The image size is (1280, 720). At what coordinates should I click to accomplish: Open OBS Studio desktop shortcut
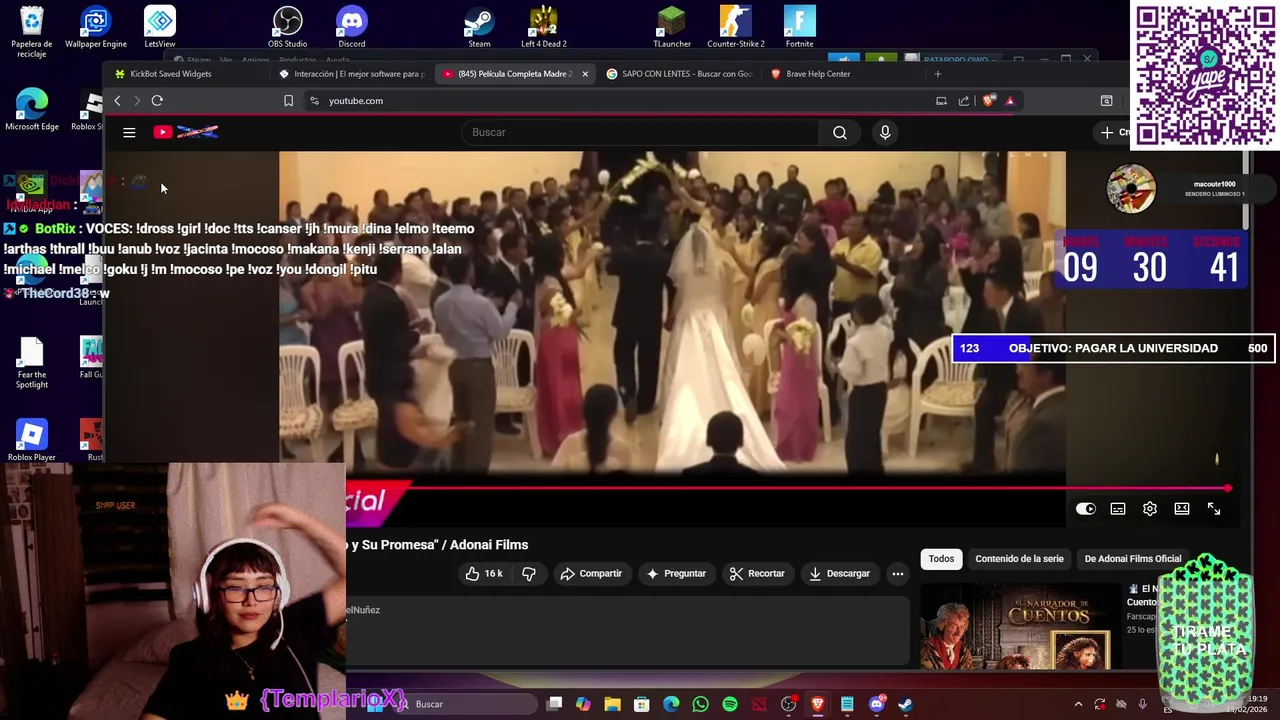[288, 28]
